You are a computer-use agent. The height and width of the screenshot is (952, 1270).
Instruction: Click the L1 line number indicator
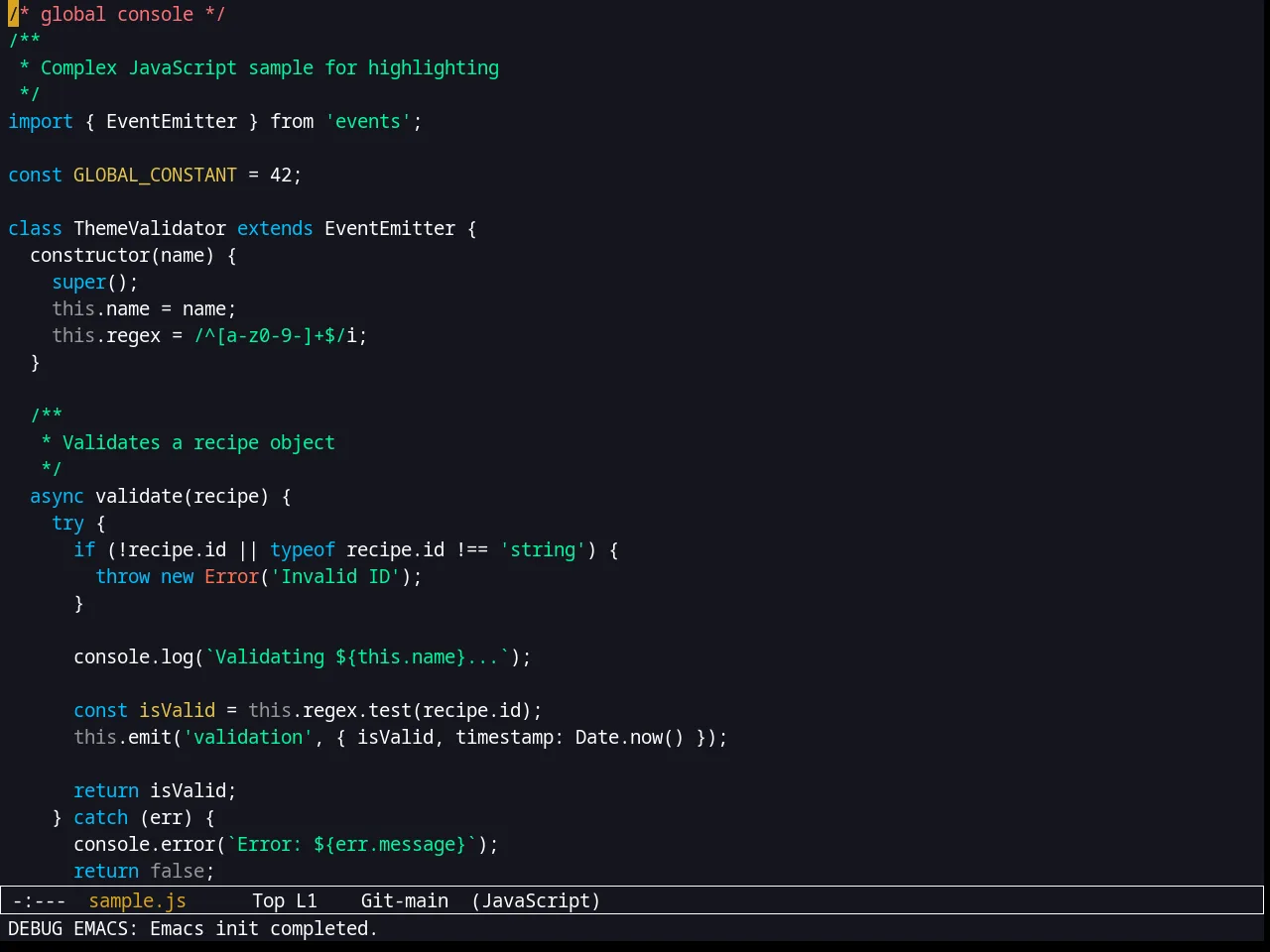pyautogui.click(x=307, y=900)
